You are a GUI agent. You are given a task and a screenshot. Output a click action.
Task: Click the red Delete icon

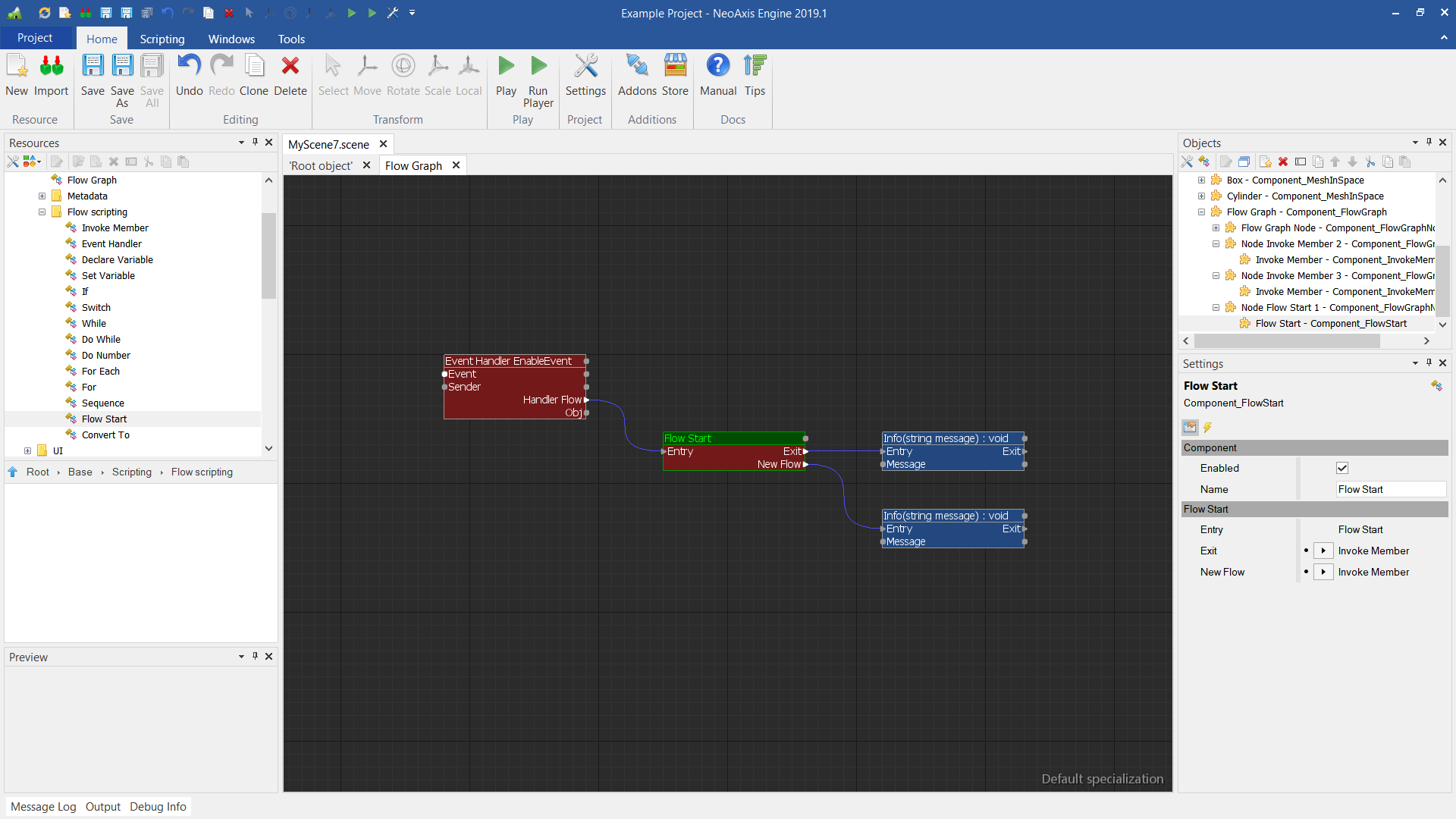290,67
